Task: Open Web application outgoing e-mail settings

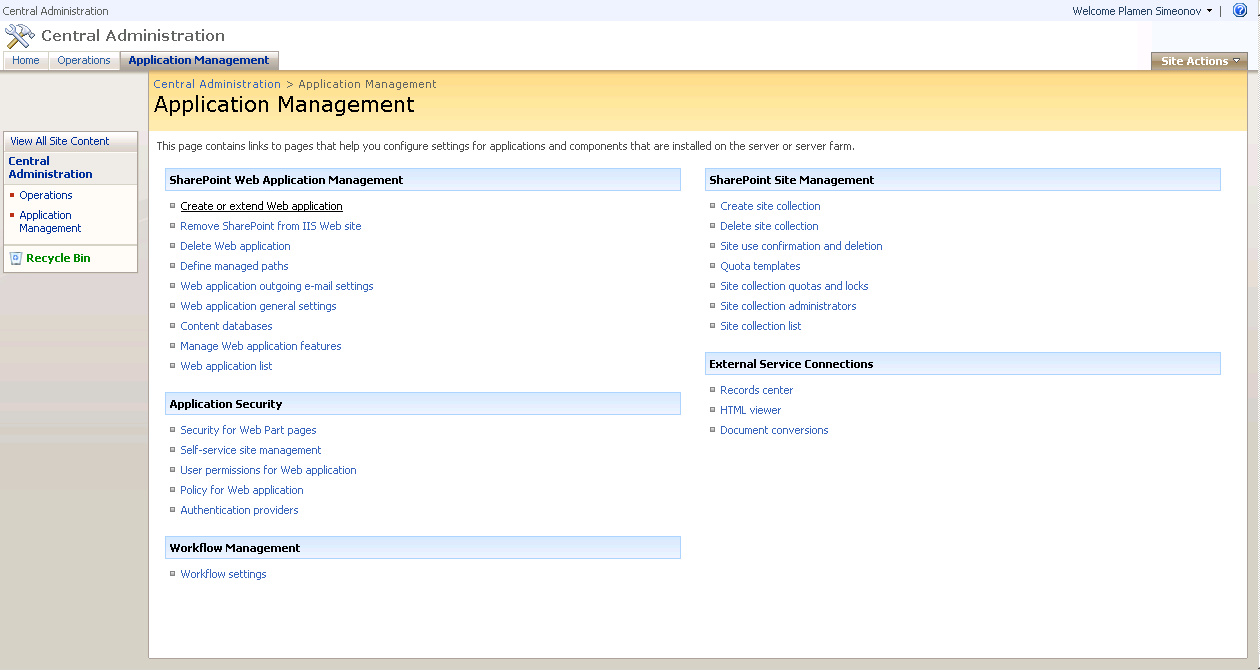Action: [x=277, y=286]
